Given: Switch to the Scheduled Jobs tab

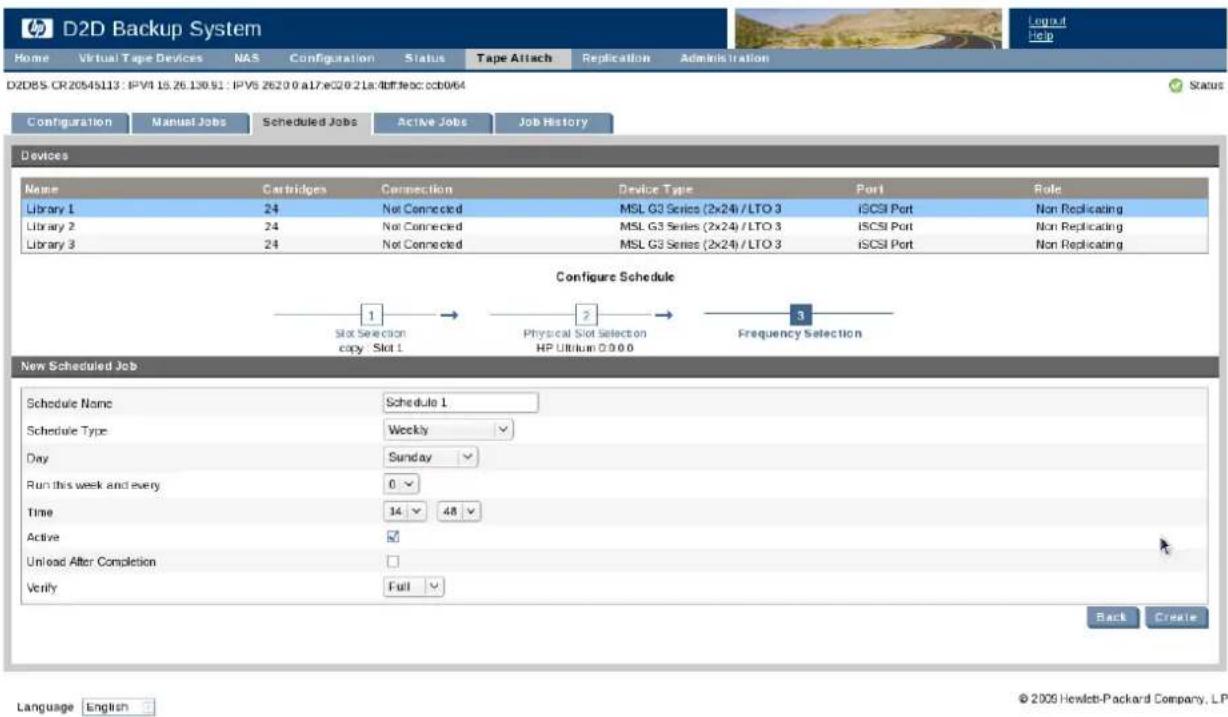Looking at the screenshot, I should click(x=310, y=122).
